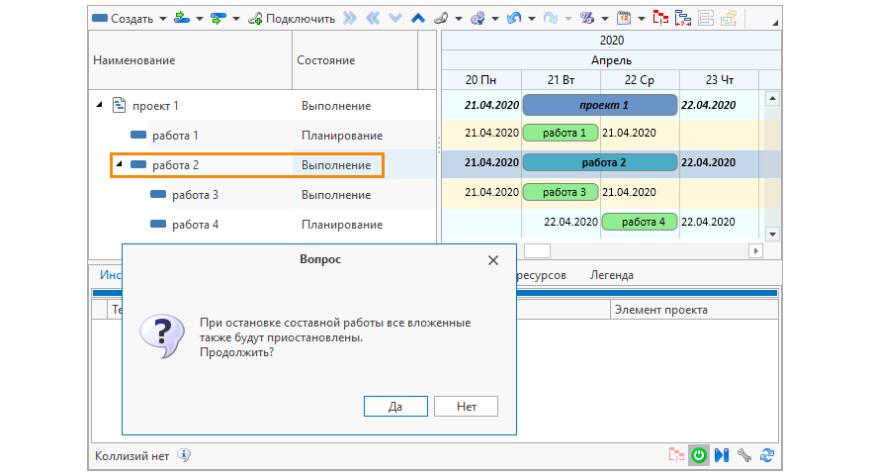
Task: Collapse the проект 1 tree node
Action: [x=99, y=104]
